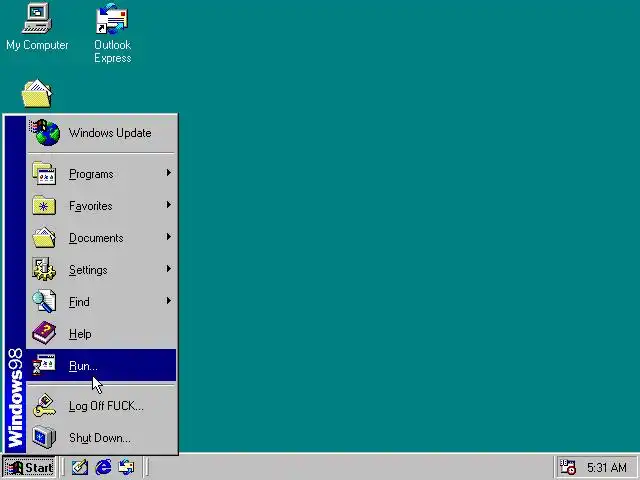This screenshot has width=640, height=480.
Task: Open the Settings menu item
Action: point(101,269)
